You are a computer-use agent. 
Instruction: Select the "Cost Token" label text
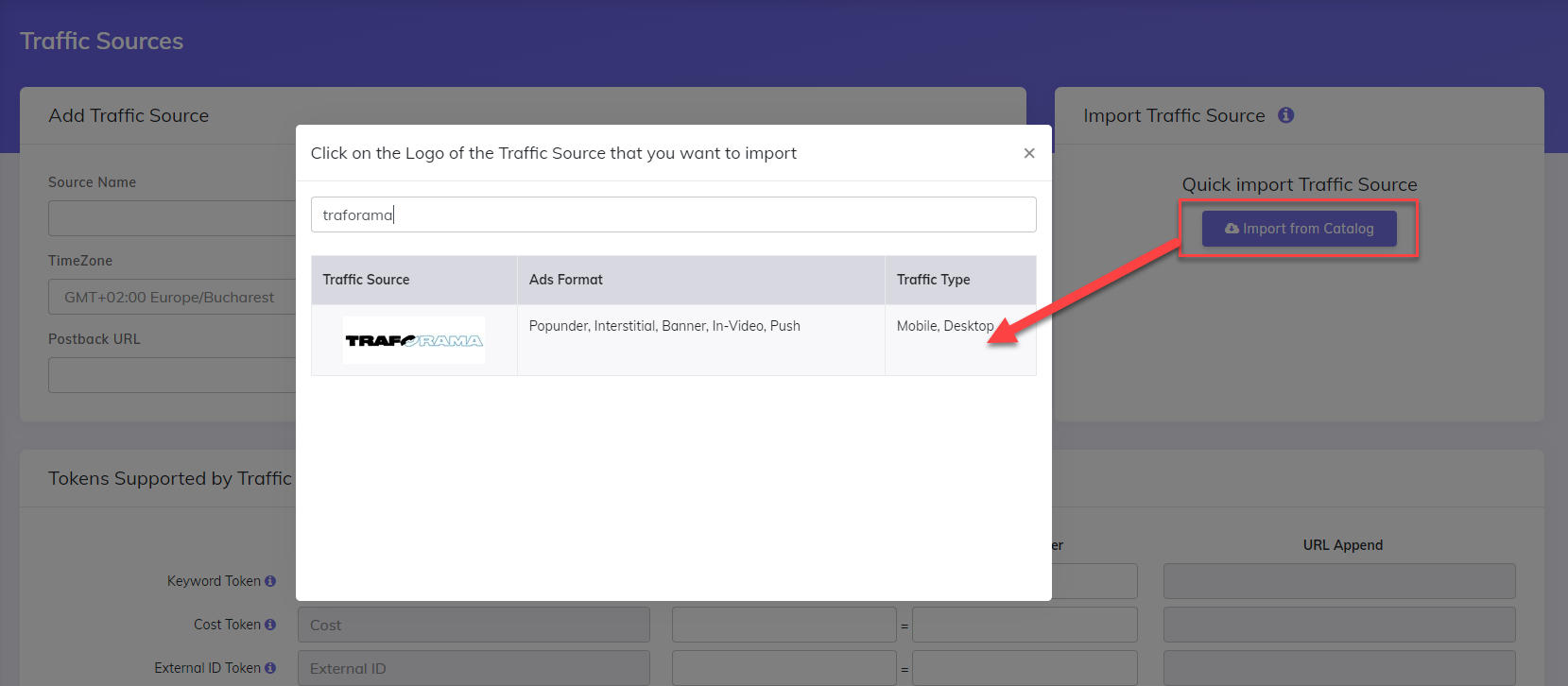pyautogui.click(x=227, y=625)
